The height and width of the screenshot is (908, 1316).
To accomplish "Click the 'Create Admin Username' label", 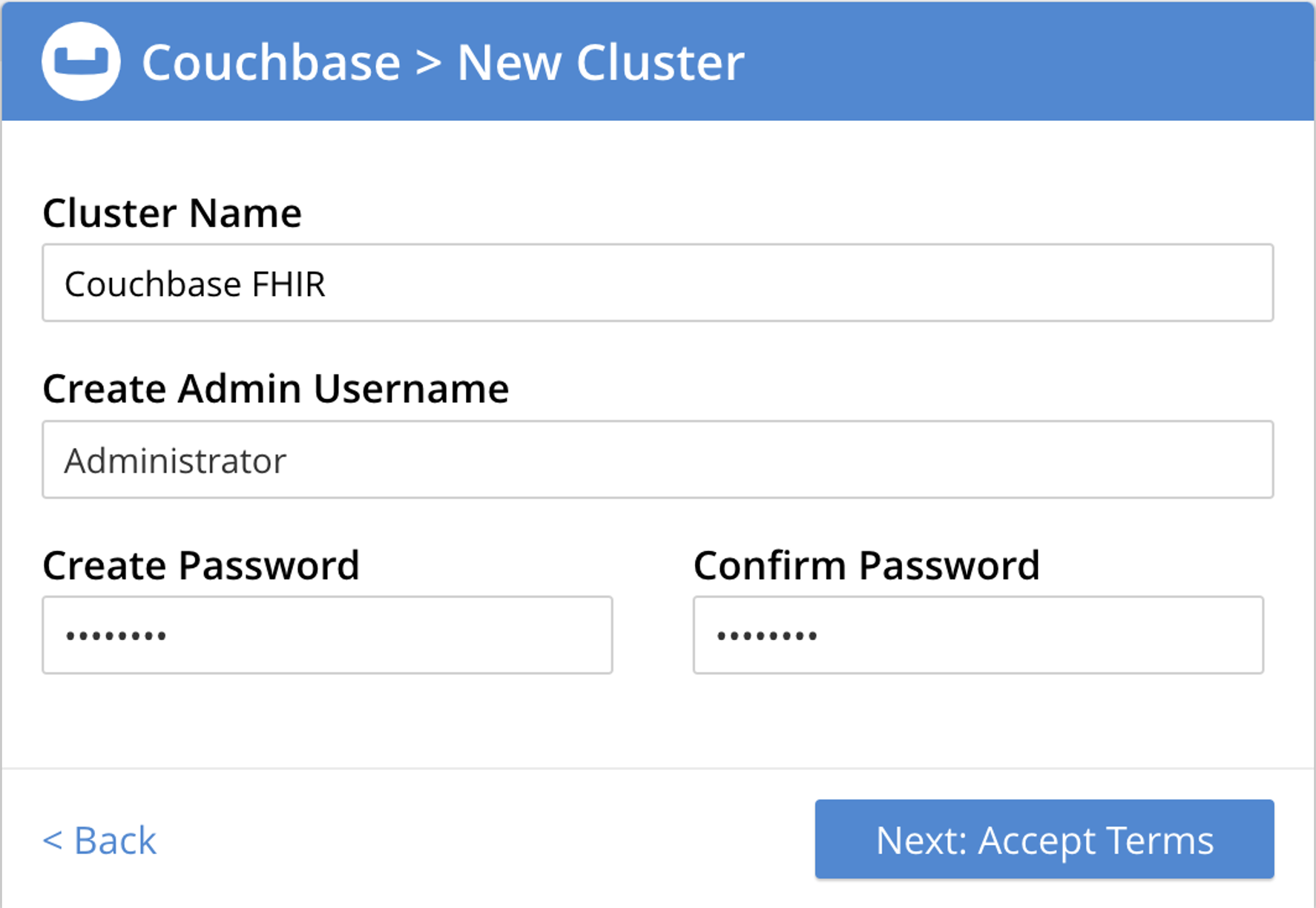I will (x=276, y=388).
